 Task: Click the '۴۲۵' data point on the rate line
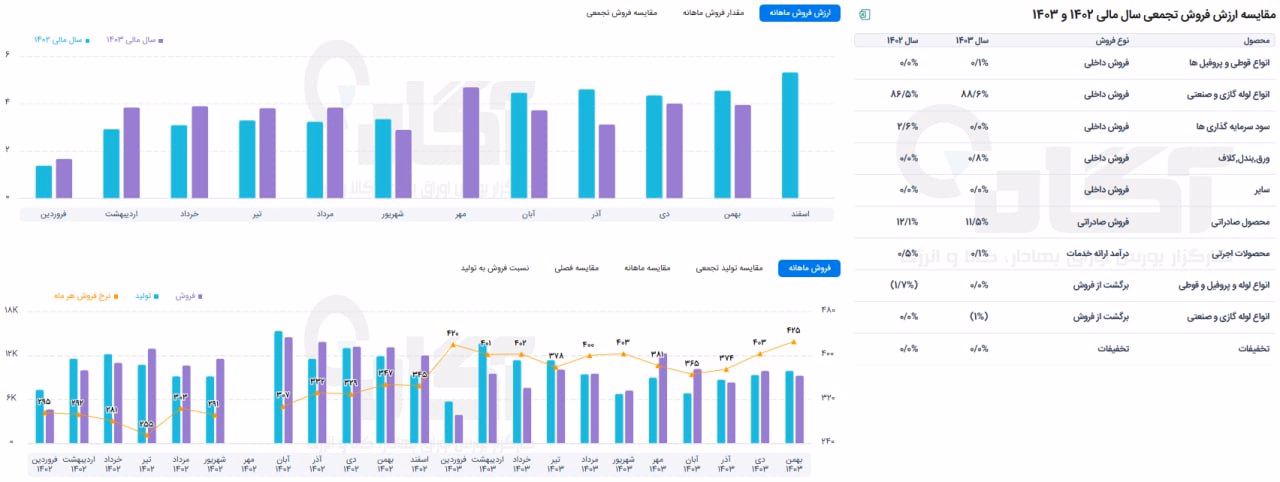tap(794, 341)
